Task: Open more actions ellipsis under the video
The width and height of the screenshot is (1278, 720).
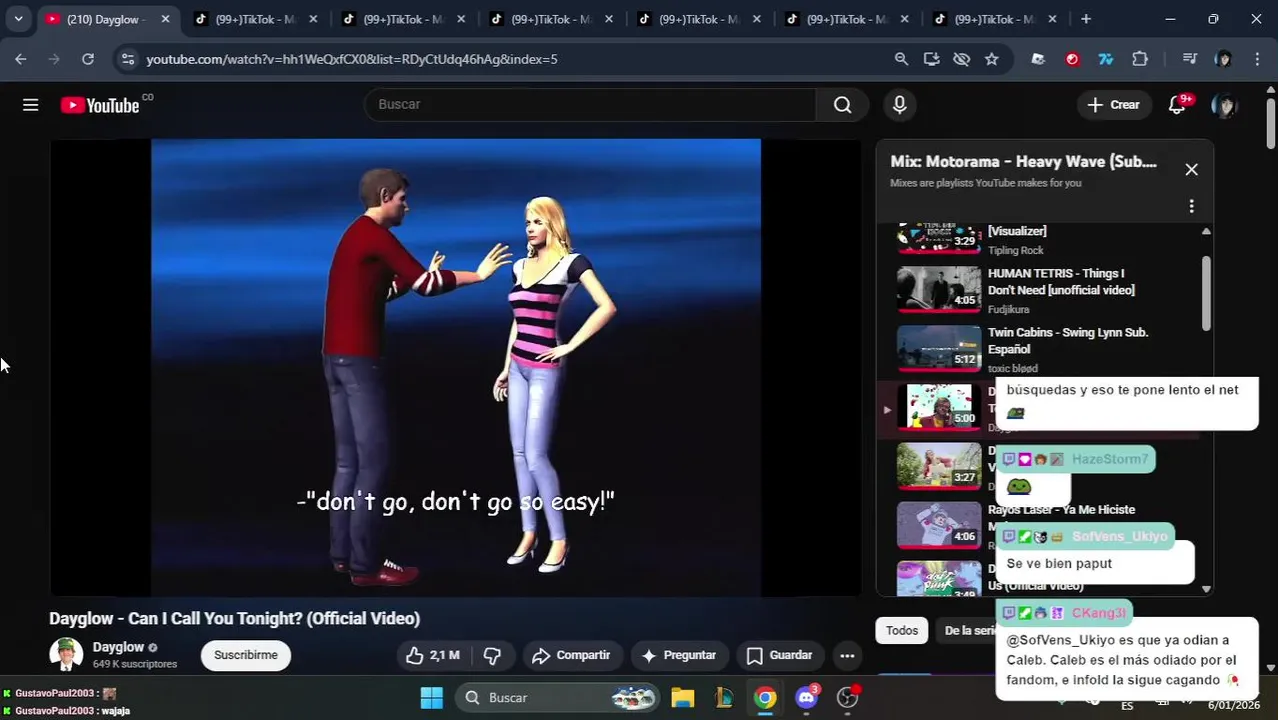Action: coord(847,656)
